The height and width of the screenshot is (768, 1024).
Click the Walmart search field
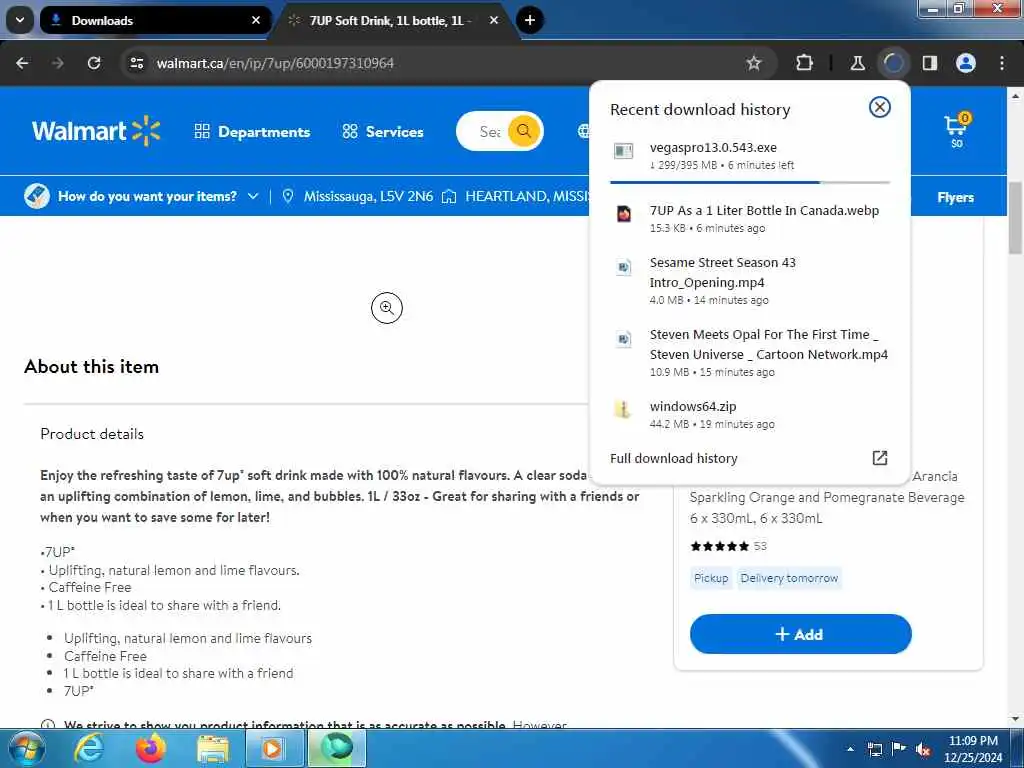click(488, 131)
